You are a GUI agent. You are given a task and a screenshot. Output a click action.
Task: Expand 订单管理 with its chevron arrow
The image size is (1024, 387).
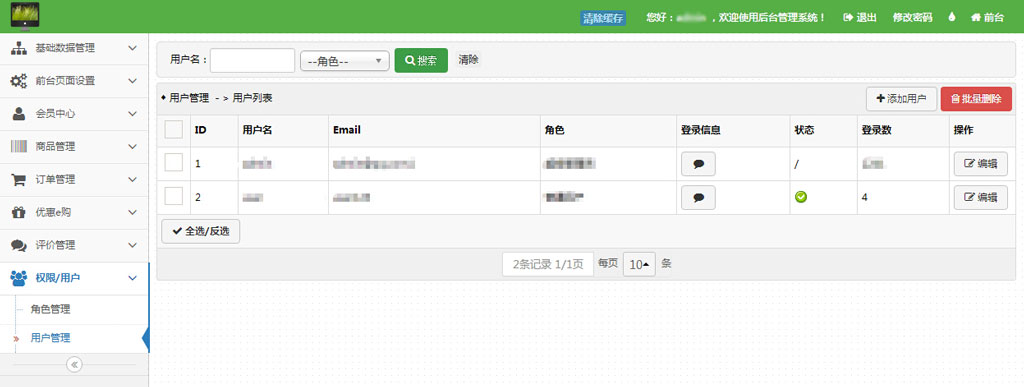pyautogui.click(x=133, y=179)
